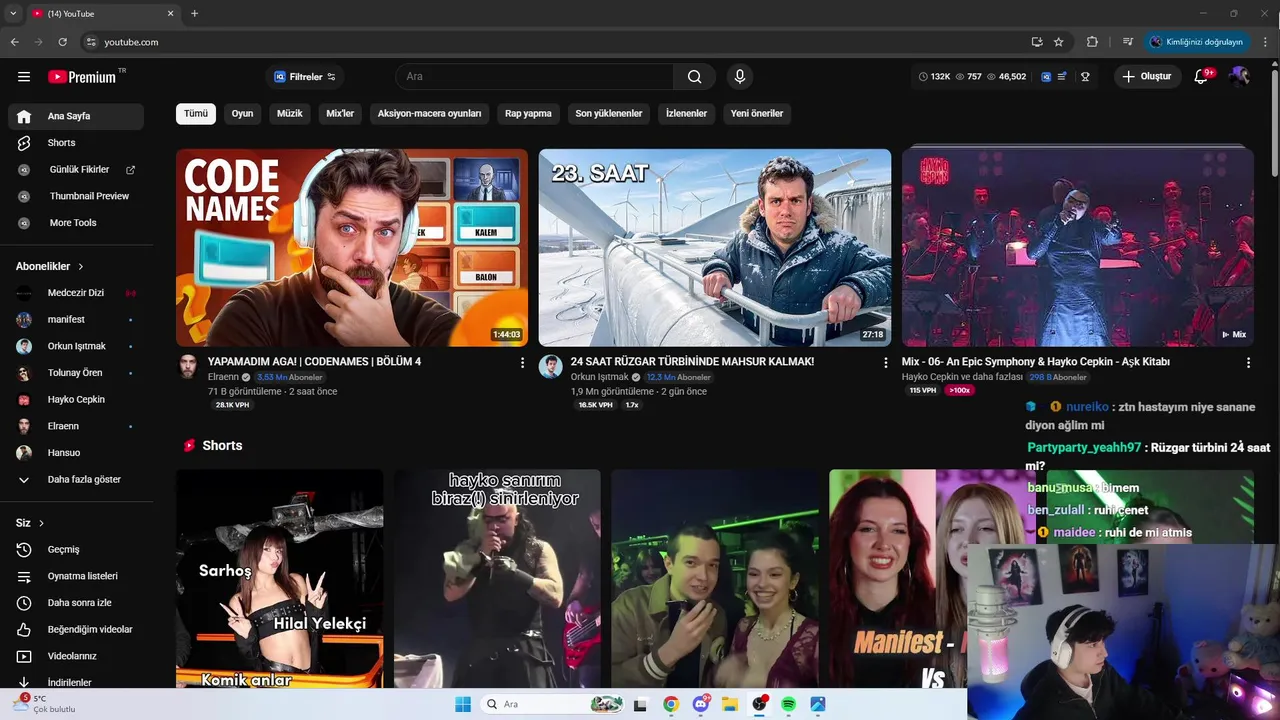The height and width of the screenshot is (720, 1280).
Task: Open the account avatar menu
Action: pyautogui.click(x=1240, y=77)
